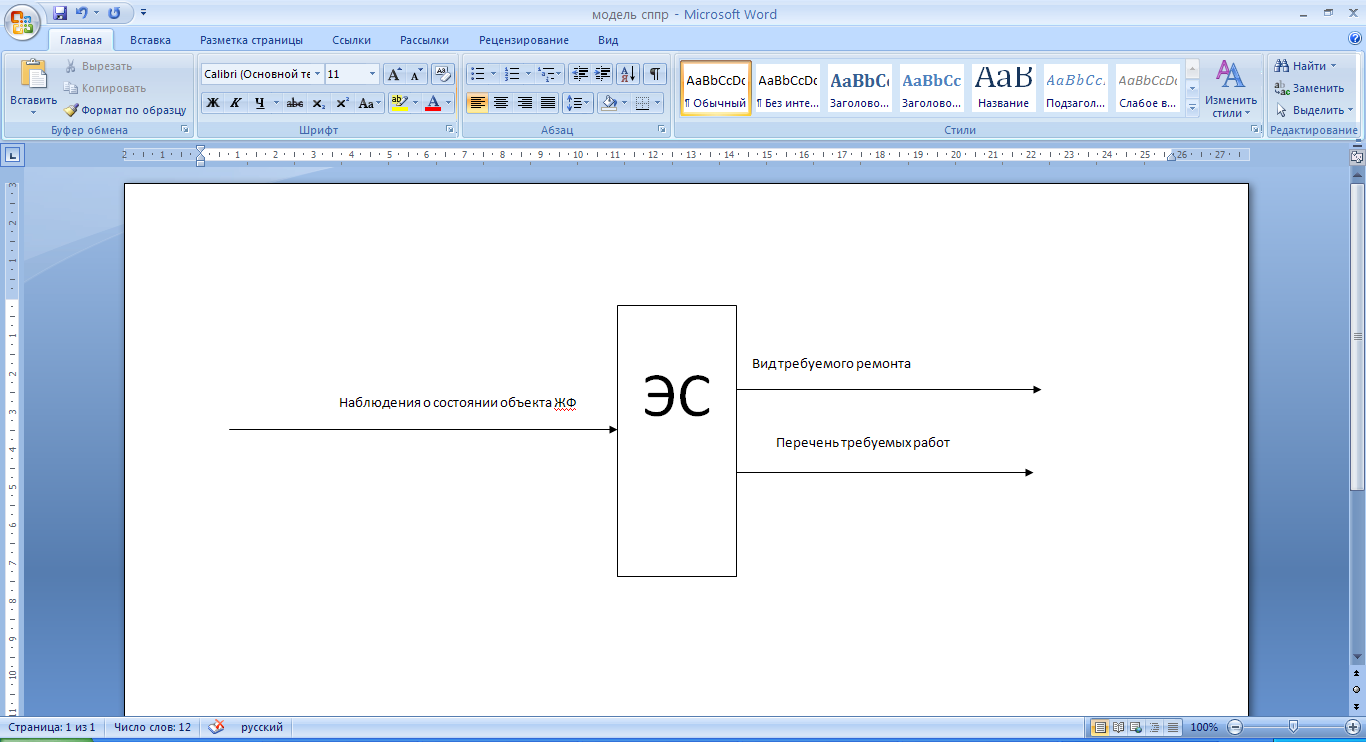
Task: Toggle subscript formatting
Action: [x=318, y=103]
